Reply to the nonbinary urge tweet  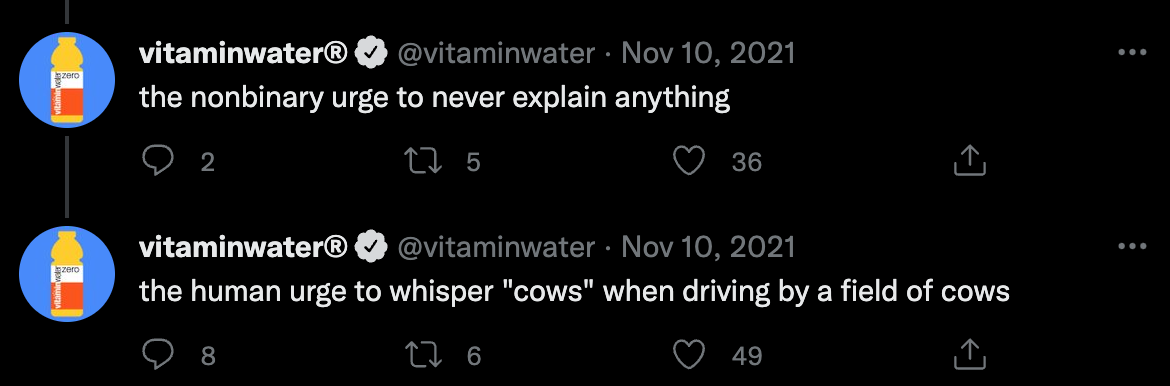pyautogui.click(x=157, y=161)
